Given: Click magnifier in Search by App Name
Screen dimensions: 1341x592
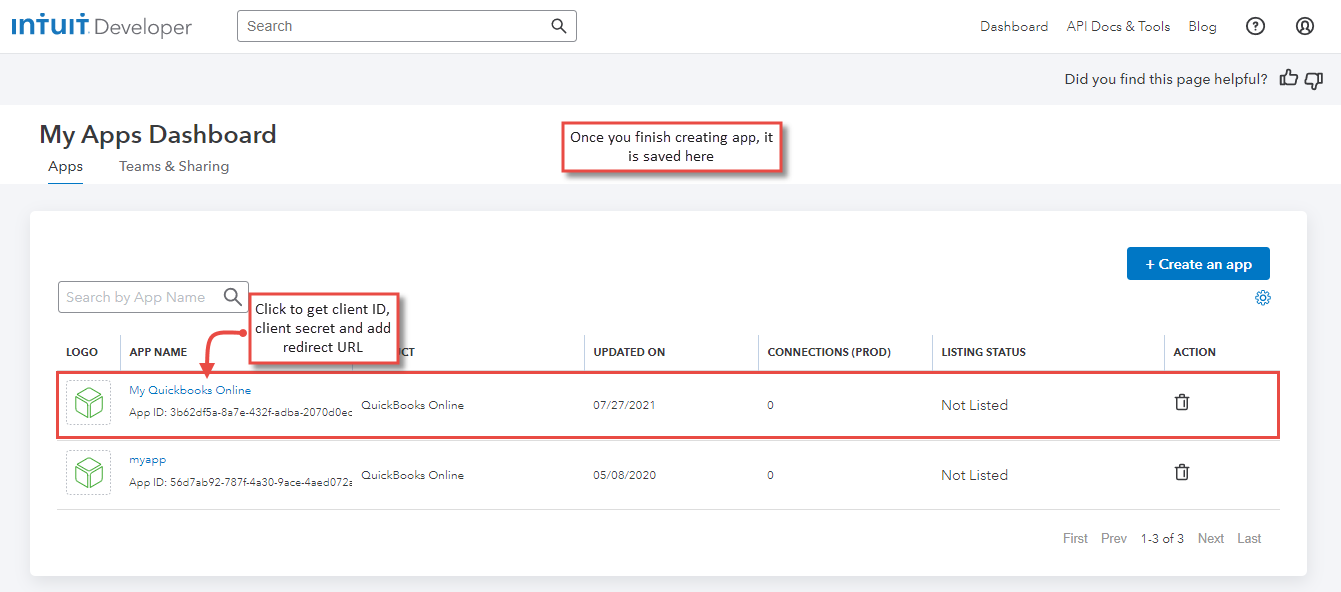Looking at the screenshot, I should pos(233,296).
